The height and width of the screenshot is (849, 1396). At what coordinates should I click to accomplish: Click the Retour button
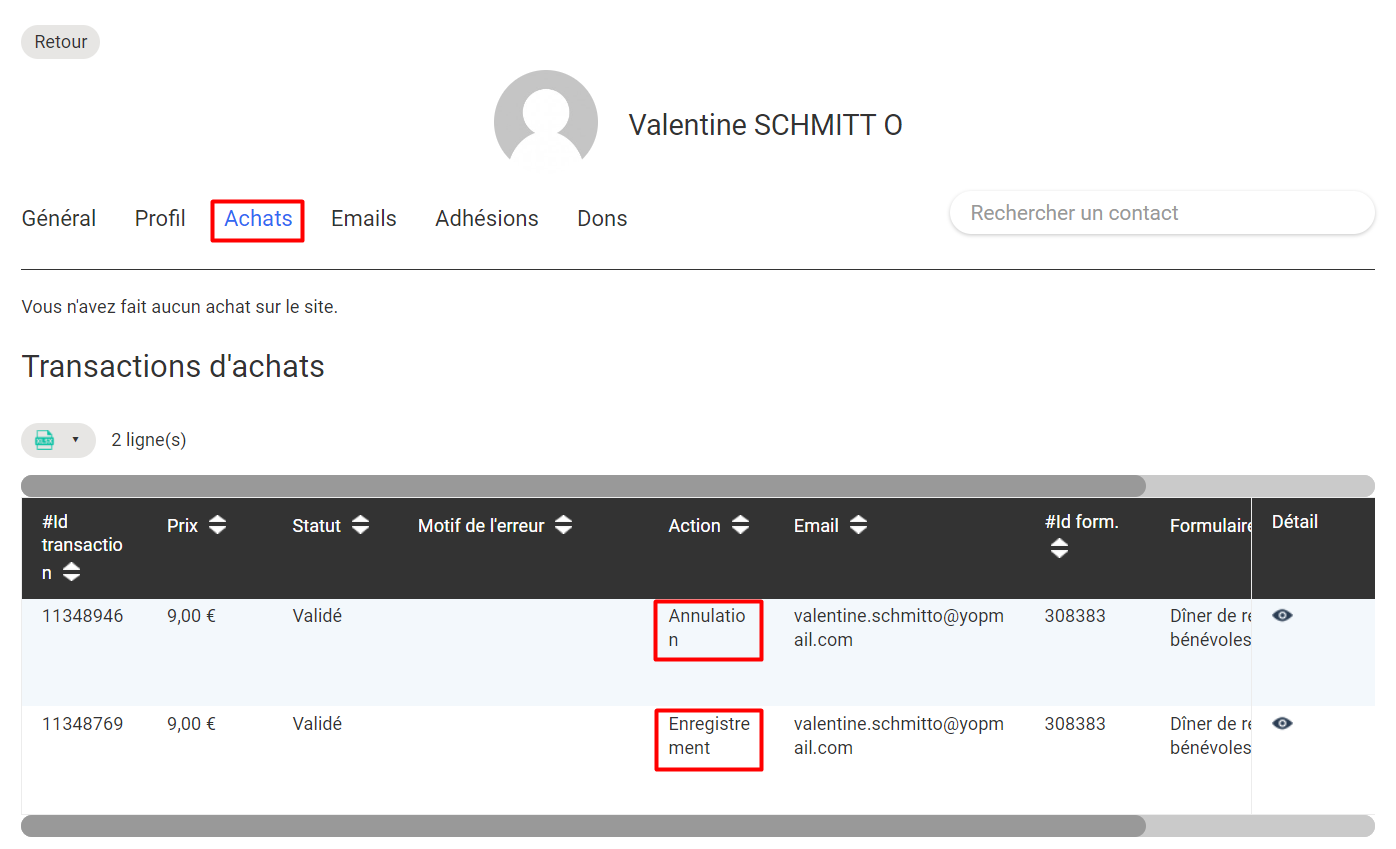60,42
